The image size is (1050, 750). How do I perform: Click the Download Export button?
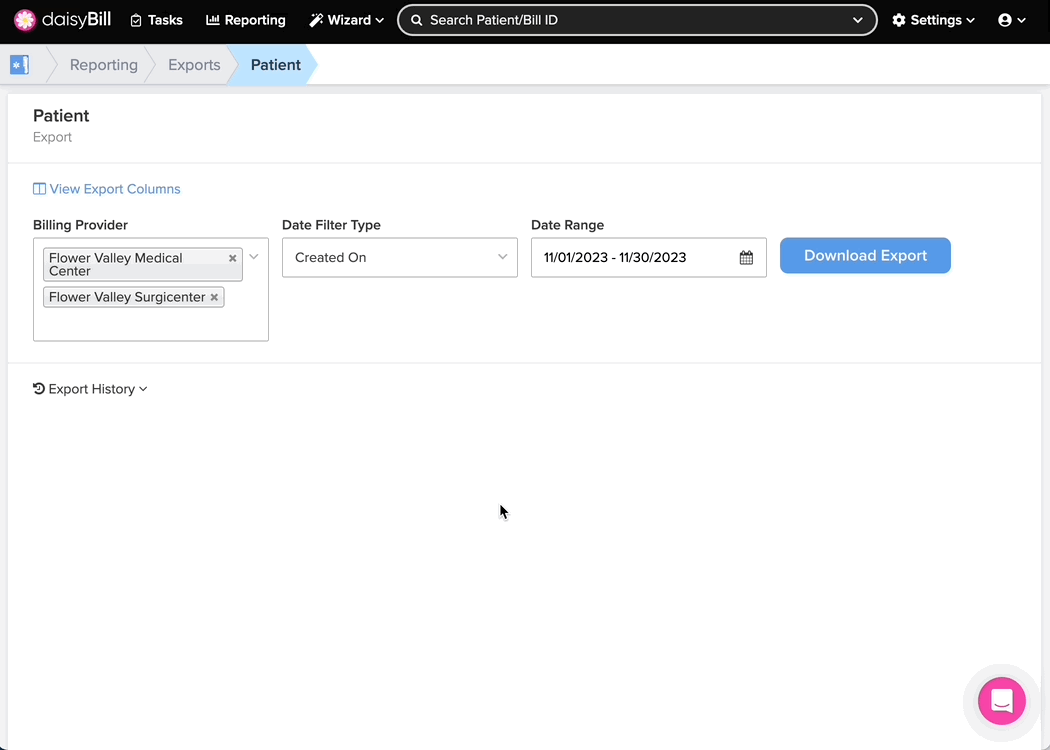pos(865,255)
